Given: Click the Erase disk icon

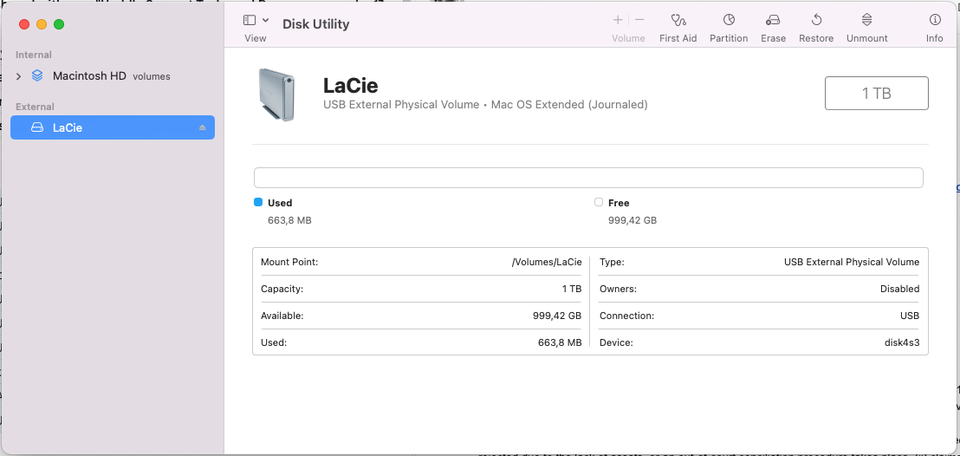Looking at the screenshot, I should pos(772,20).
